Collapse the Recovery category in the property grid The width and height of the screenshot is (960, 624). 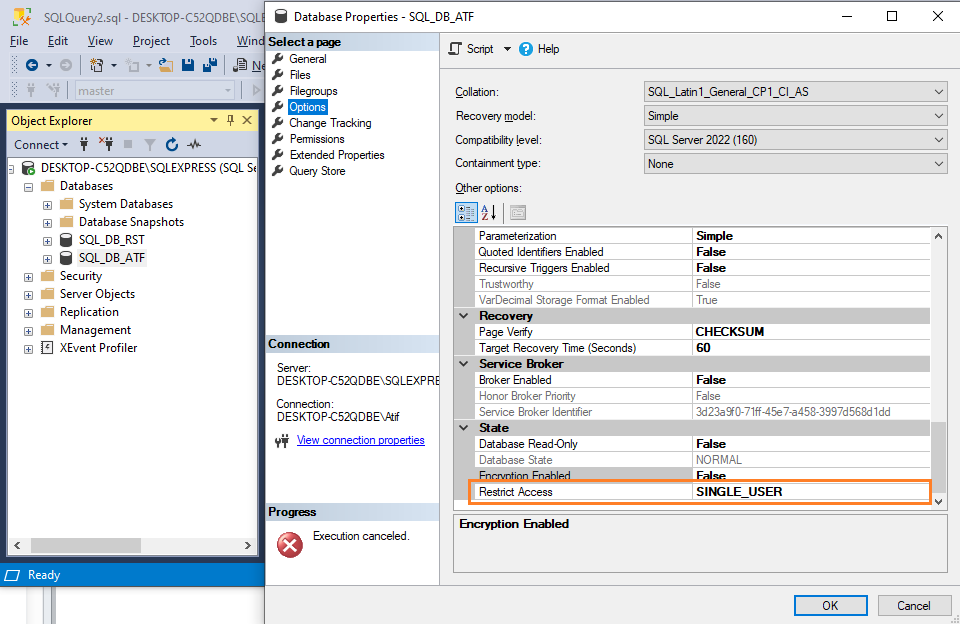[464, 316]
